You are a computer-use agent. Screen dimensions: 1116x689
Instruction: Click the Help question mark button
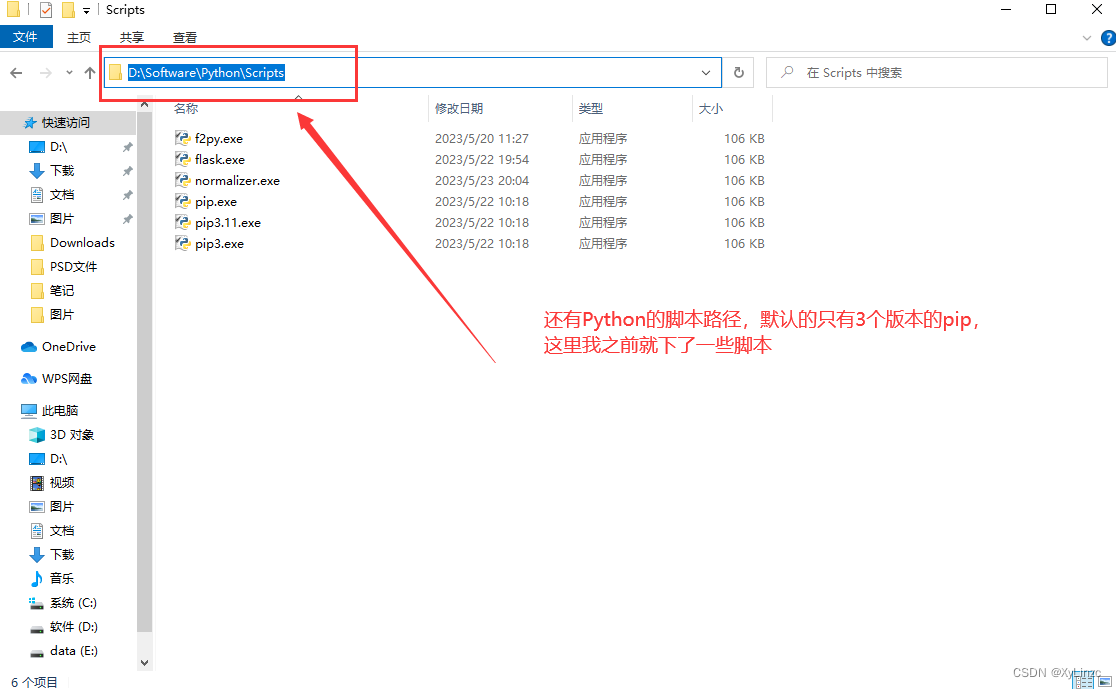pos(1110,37)
